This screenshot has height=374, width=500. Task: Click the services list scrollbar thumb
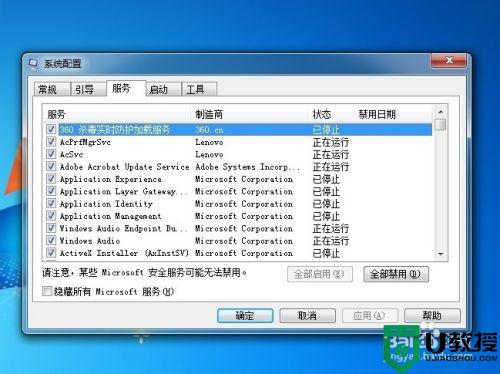pos(441,124)
